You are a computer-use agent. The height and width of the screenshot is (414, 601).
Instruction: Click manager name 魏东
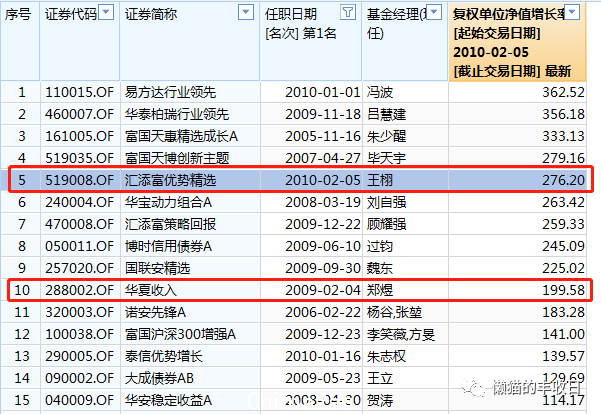379,268
